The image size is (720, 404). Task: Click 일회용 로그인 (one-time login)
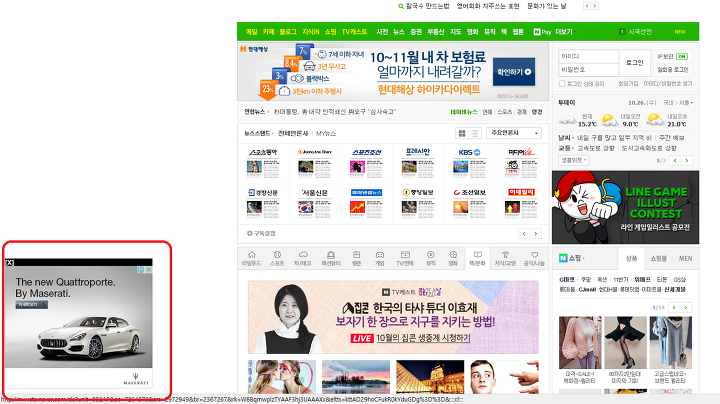[673, 69]
